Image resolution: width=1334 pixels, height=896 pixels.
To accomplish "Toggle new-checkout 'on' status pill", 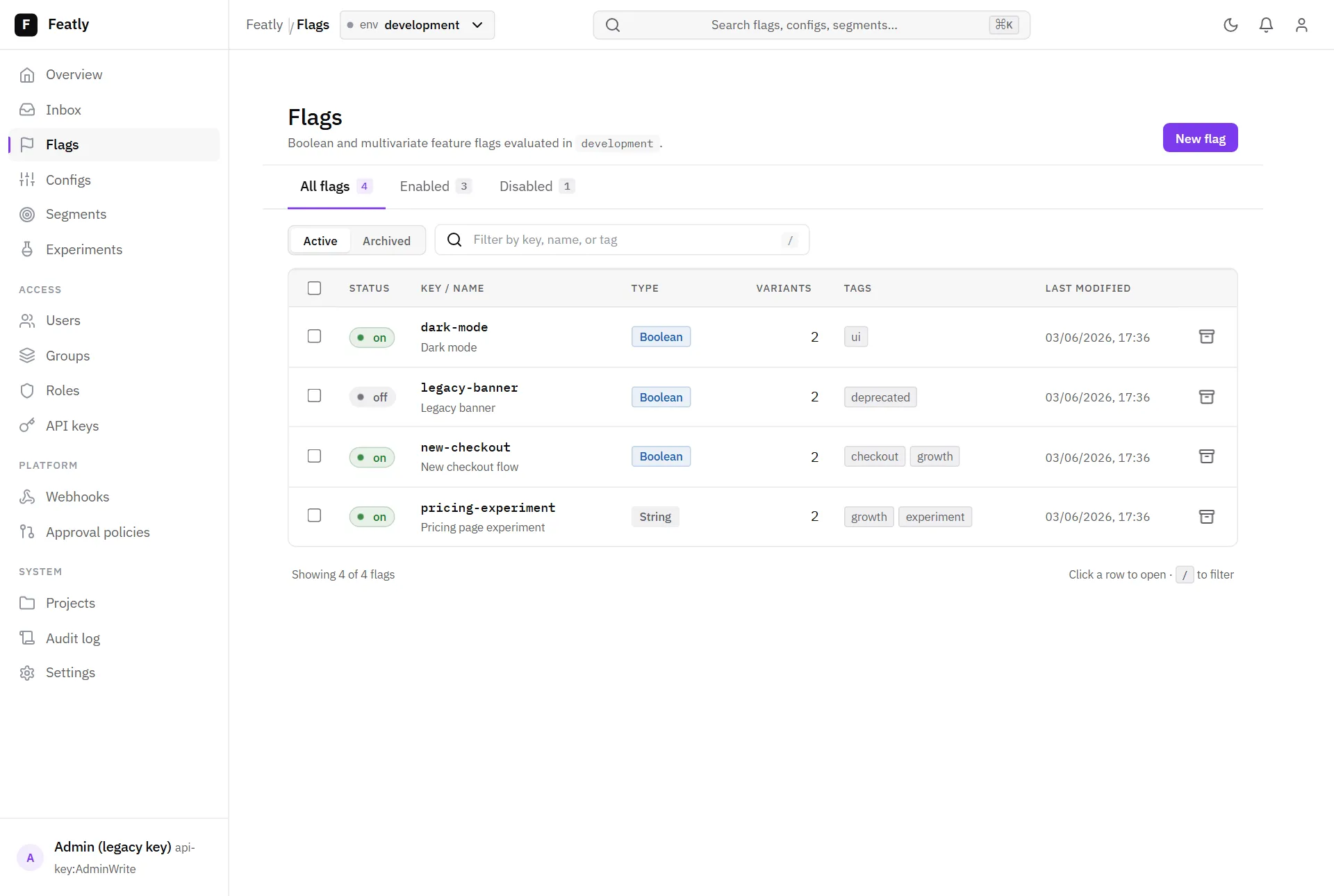I will (372, 458).
